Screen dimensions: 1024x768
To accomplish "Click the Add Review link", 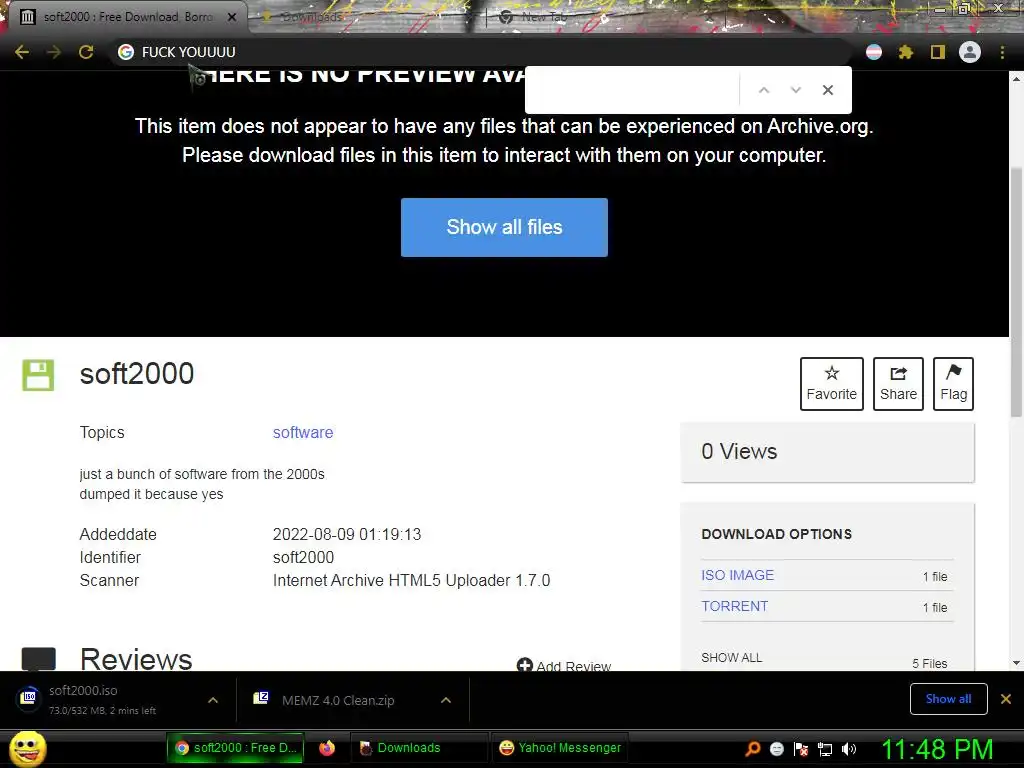I will 564,665.
